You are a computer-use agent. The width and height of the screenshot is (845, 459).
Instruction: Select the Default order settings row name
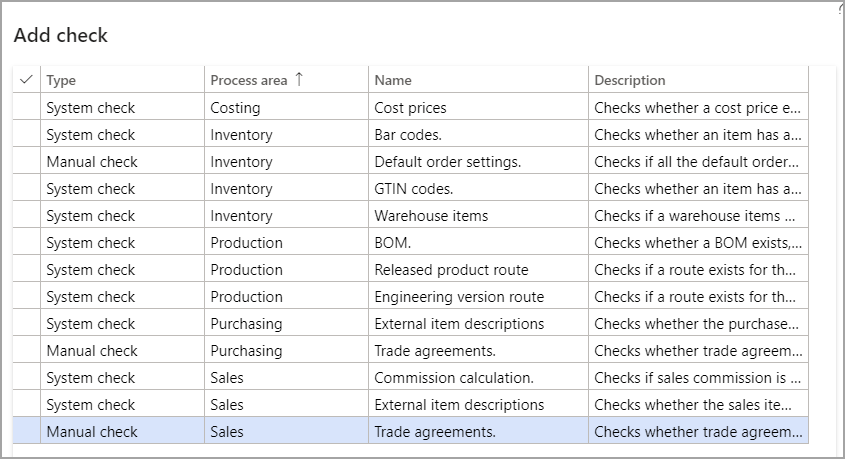click(x=447, y=161)
